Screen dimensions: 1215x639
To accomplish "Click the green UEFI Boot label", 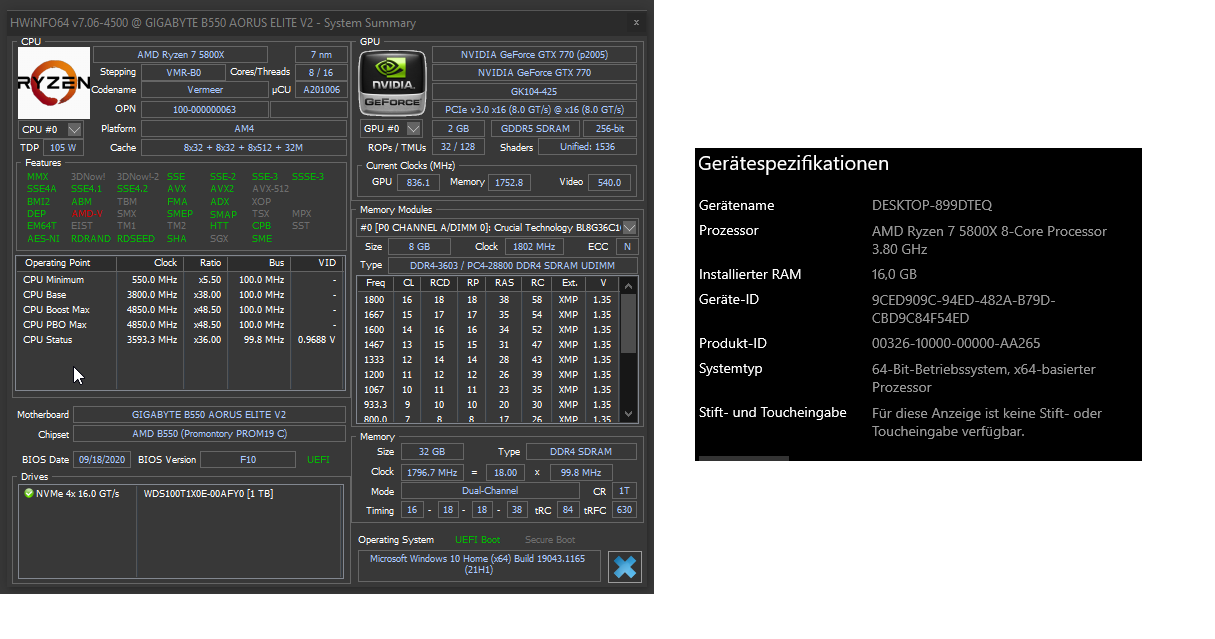I will (x=478, y=540).
